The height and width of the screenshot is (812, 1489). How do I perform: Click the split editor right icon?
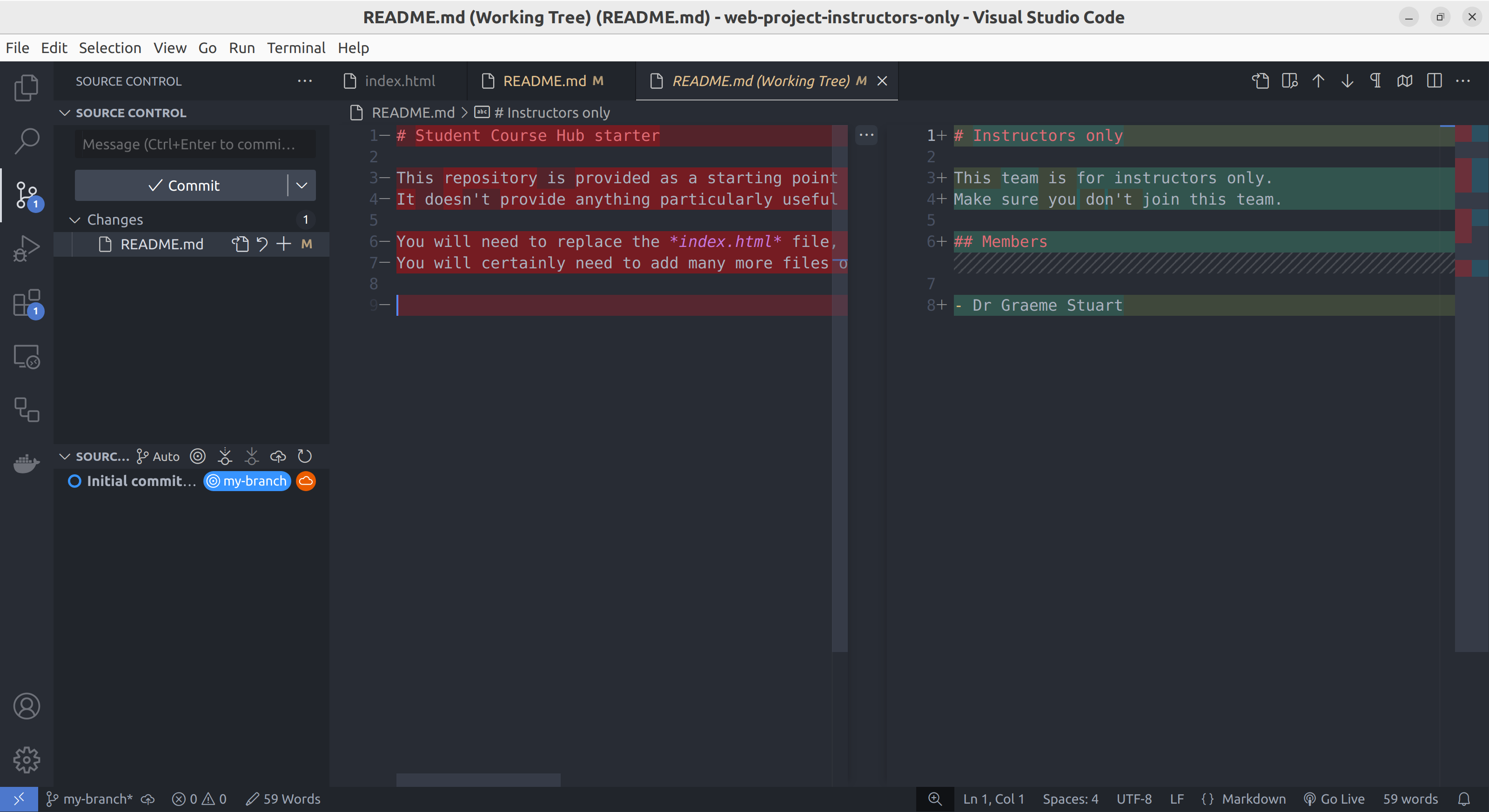pyautogui.click(x=1433, y=80)
